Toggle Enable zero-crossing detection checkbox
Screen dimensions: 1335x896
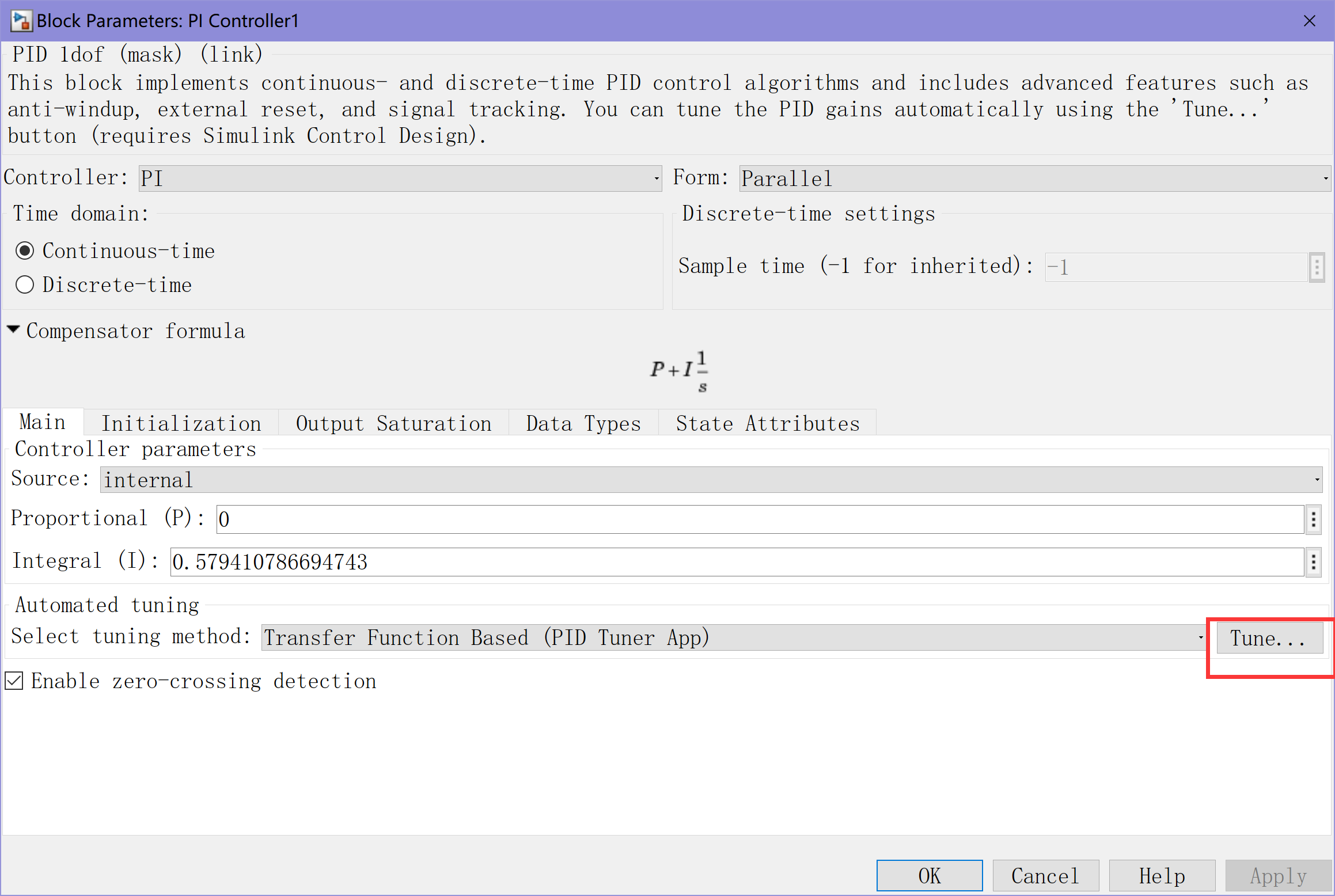tap(14, 681)
